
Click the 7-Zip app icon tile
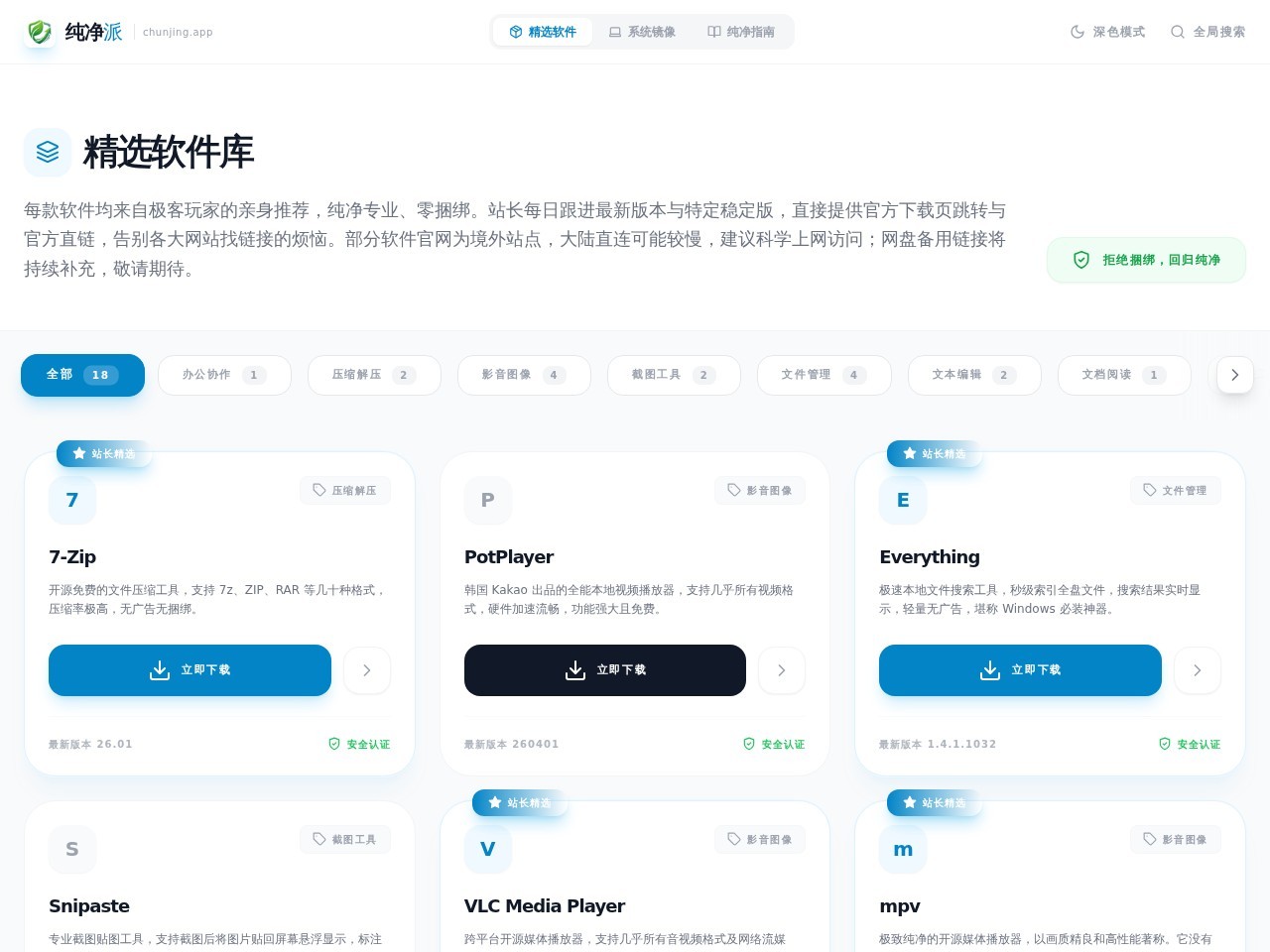tap(72, 501)
